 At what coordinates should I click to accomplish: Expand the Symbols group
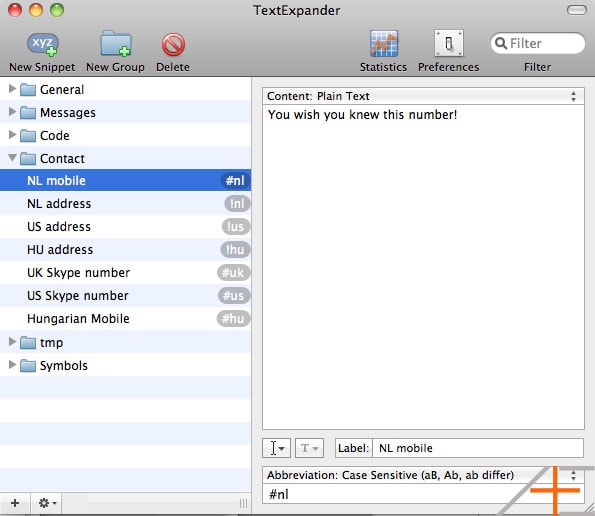[12, 365]
